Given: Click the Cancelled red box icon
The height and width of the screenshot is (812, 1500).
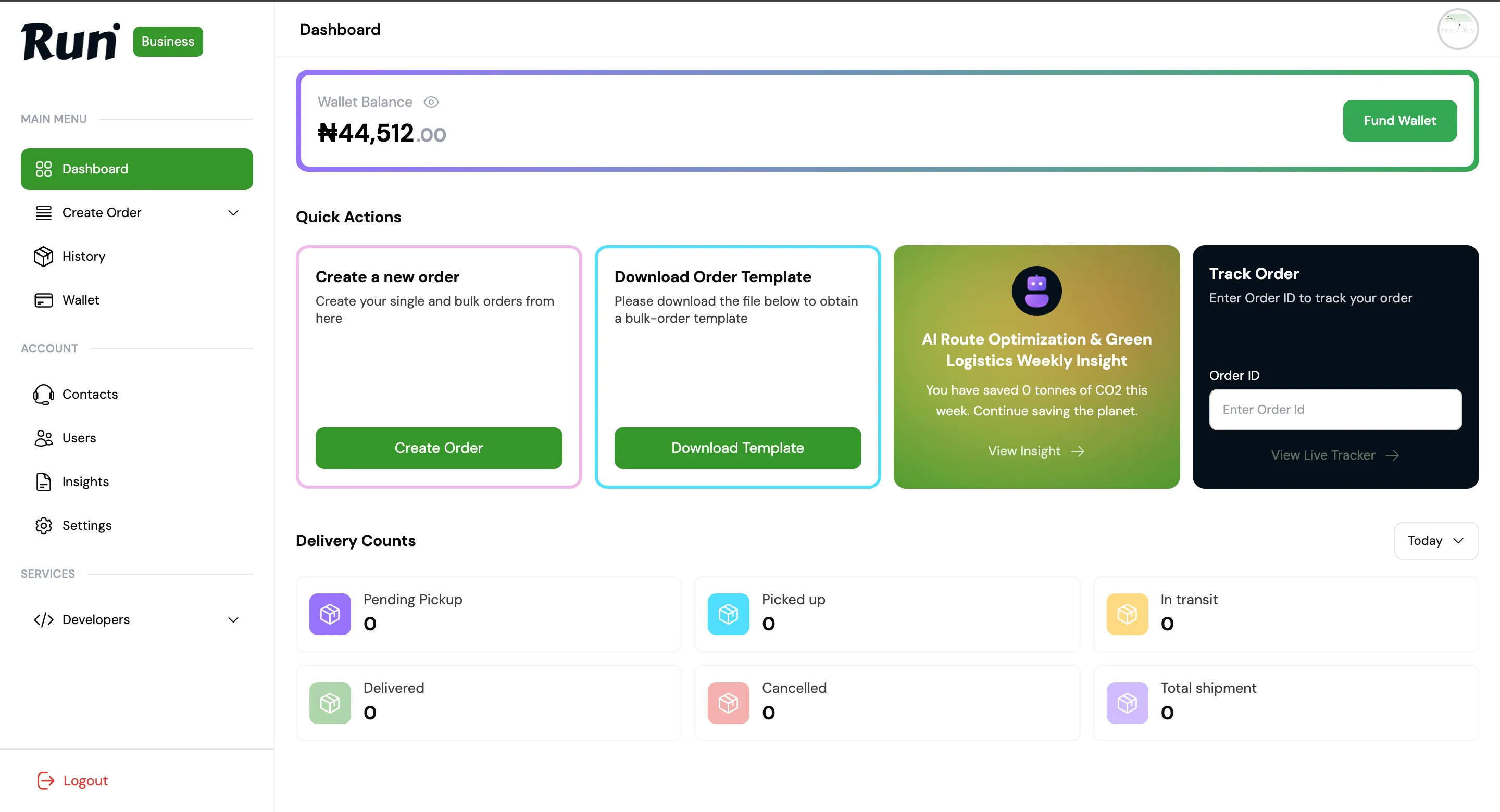Looking at the screenshot, I should pyautogui.click(x=728, y=703).
